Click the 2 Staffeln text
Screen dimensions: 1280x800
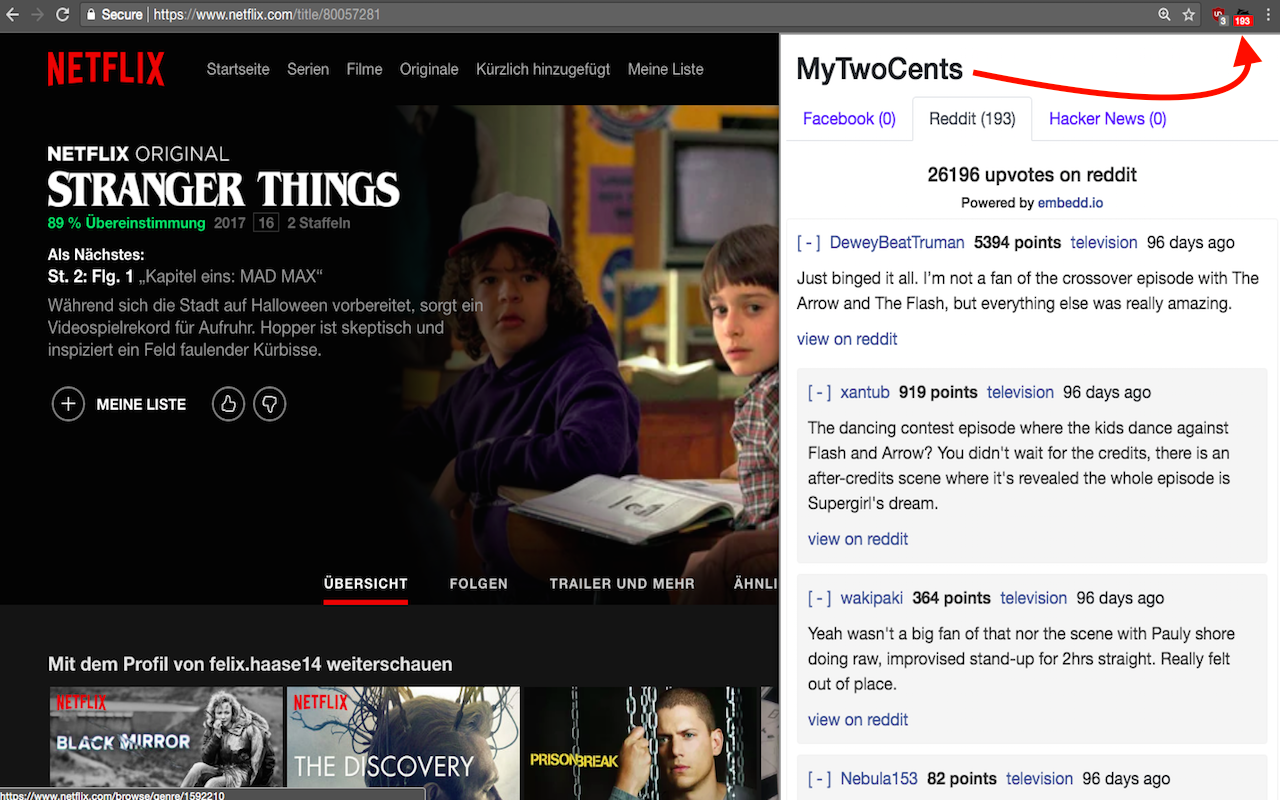(x=319, y=223)
